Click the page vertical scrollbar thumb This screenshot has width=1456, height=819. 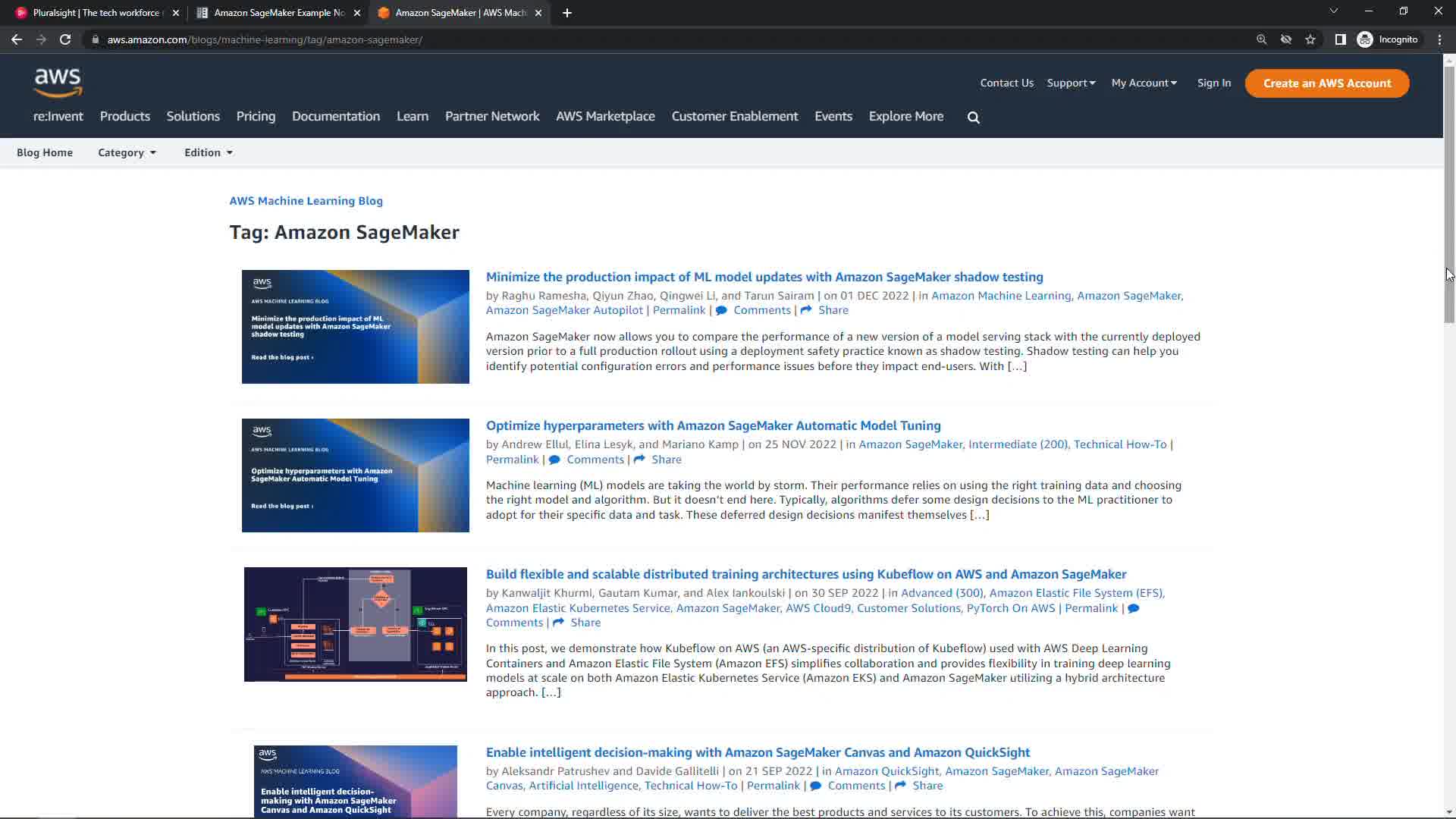coord(1448,193)
